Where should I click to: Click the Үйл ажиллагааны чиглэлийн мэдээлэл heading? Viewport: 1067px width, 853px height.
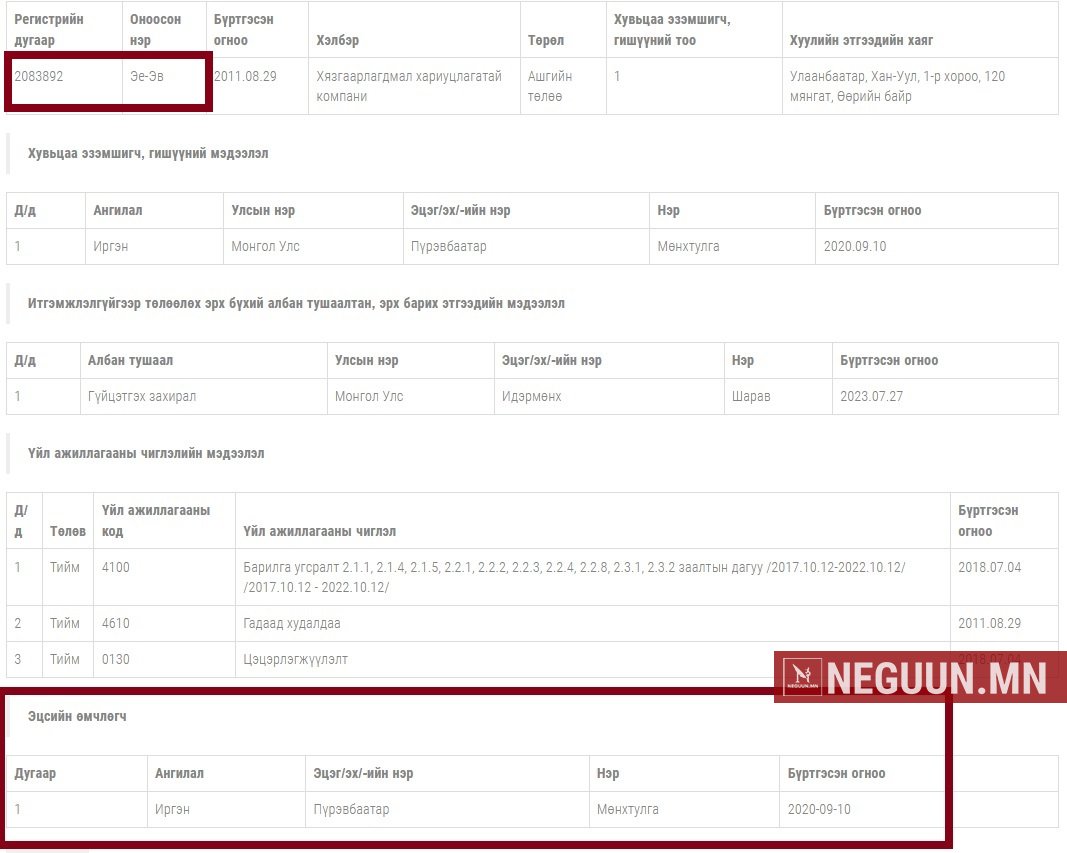coord(146,454)
